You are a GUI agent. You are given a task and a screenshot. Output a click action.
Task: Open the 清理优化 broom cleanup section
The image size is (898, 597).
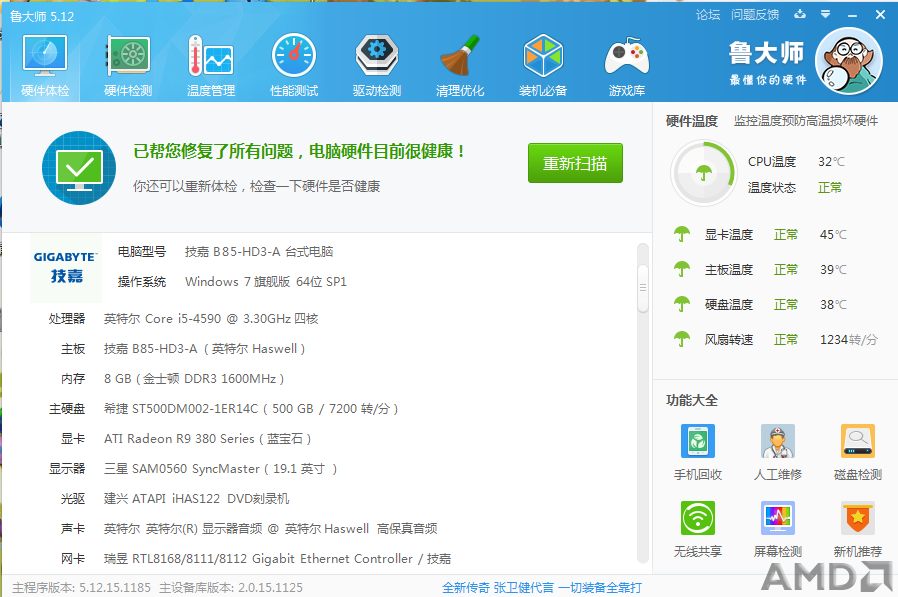[x=460, y=66]
